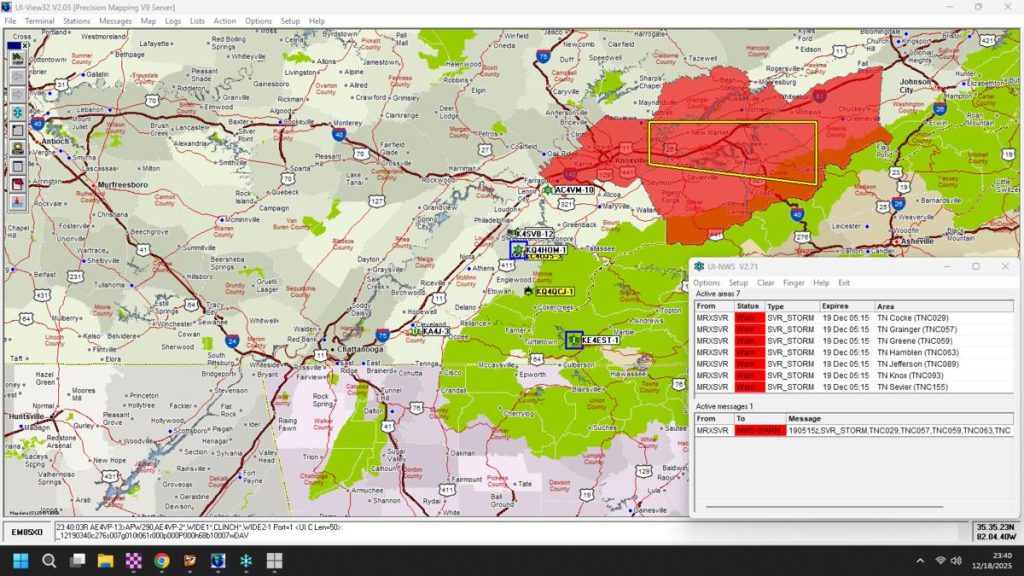
Task: Click Finger in the UI-NWS window
Action: click(793, 283)
